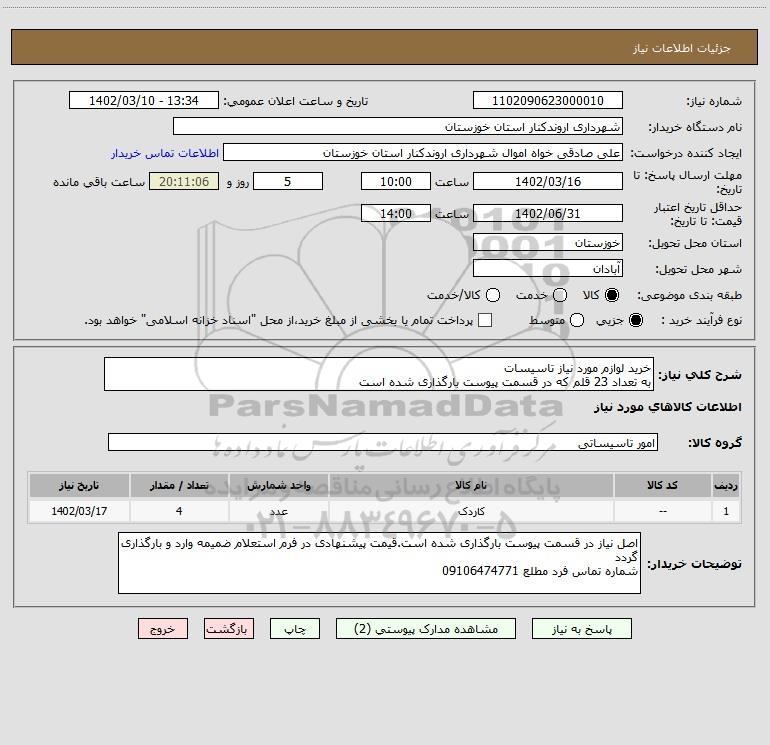Click the remaining time countdown 20:11:06

(x=184, y=181)
